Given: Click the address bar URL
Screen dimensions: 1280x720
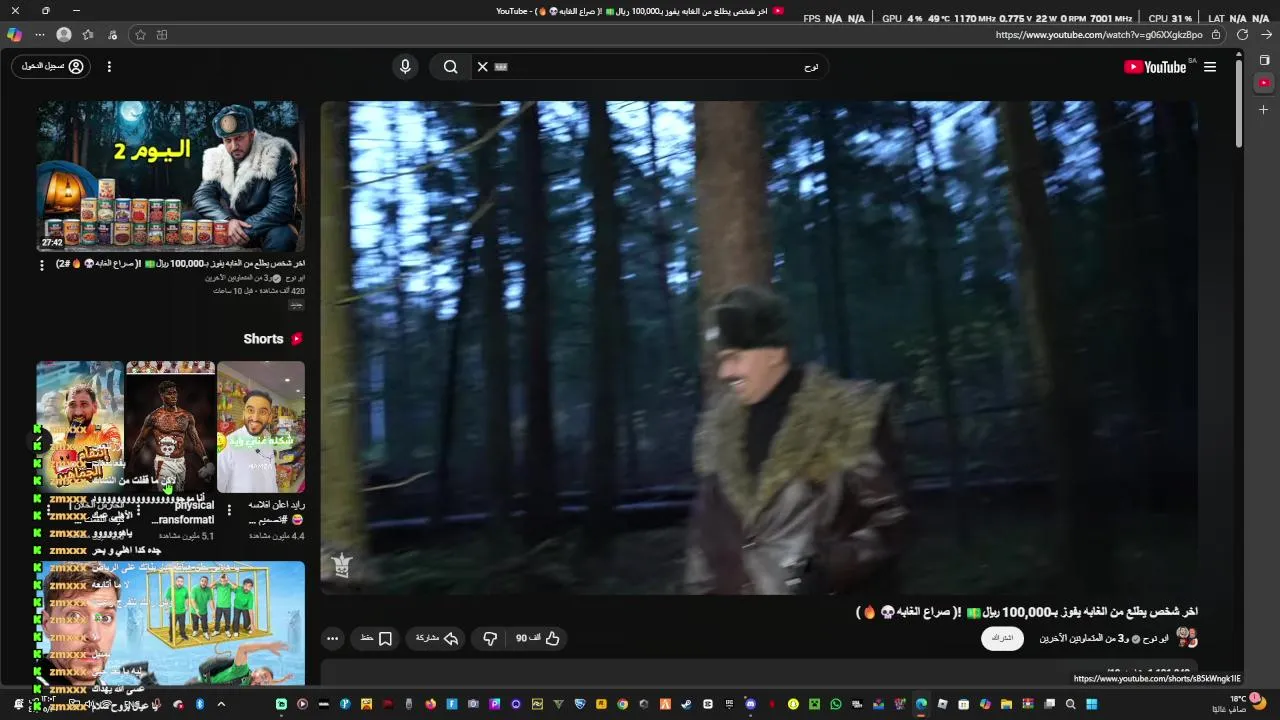Looking at the screenshot, I should pos(1099,34).
